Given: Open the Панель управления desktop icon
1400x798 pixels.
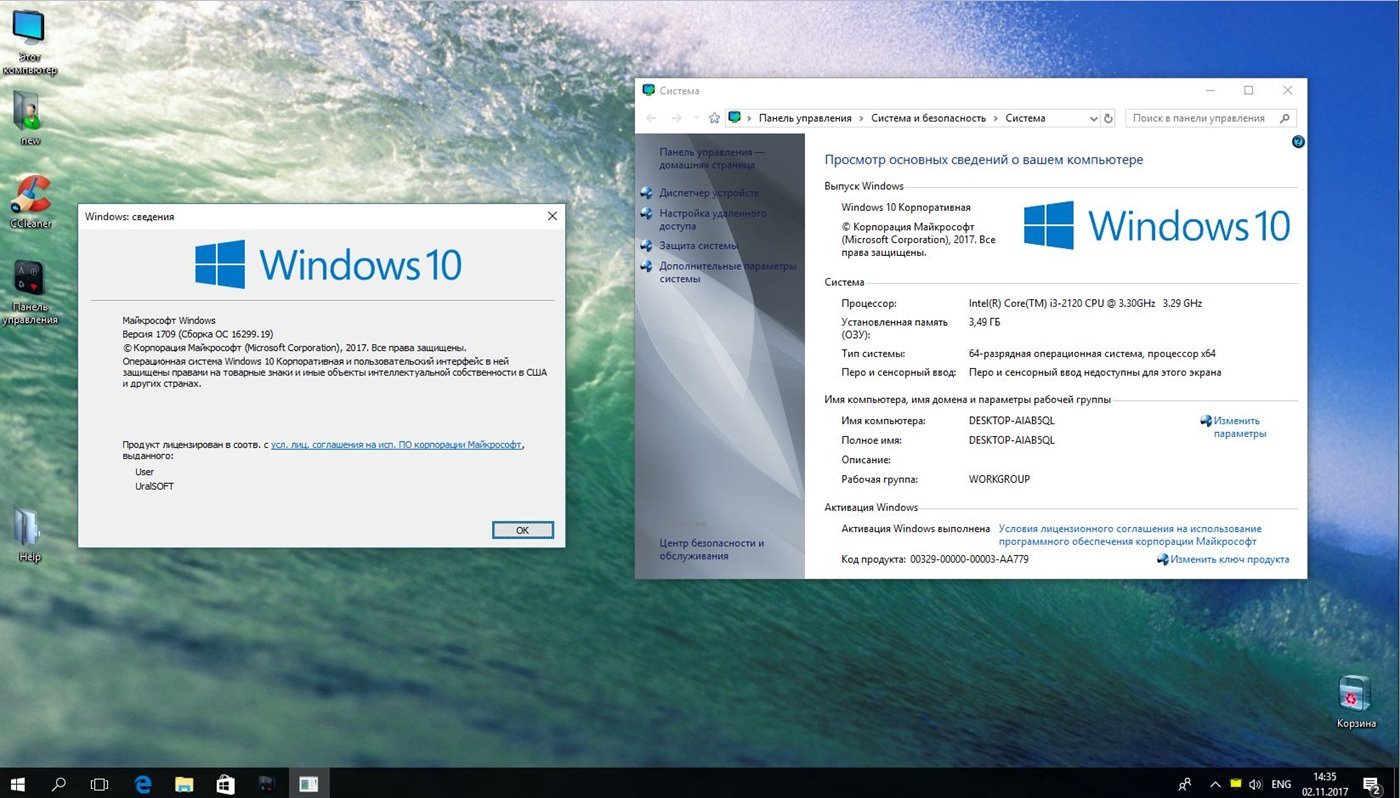Looking at the screenshot, I should [x=30, y=292].
